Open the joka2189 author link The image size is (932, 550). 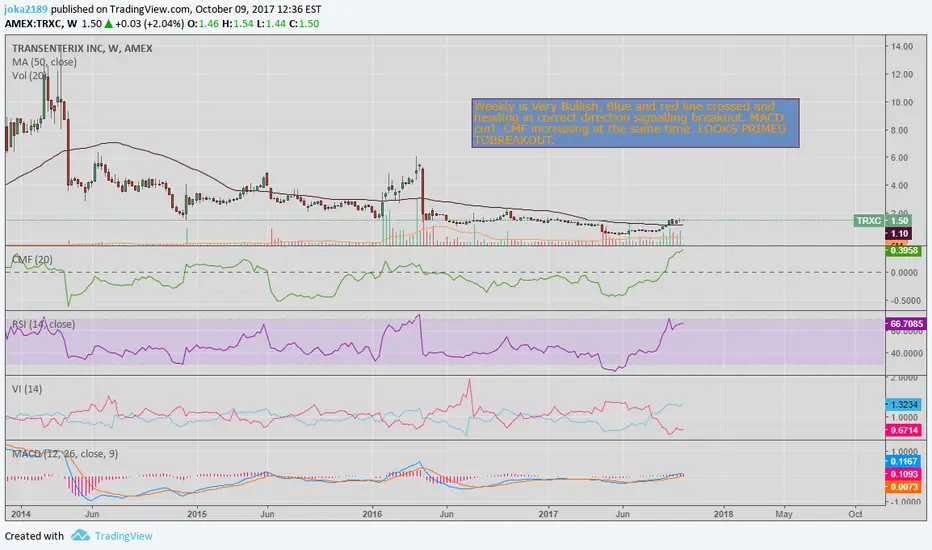26,9
